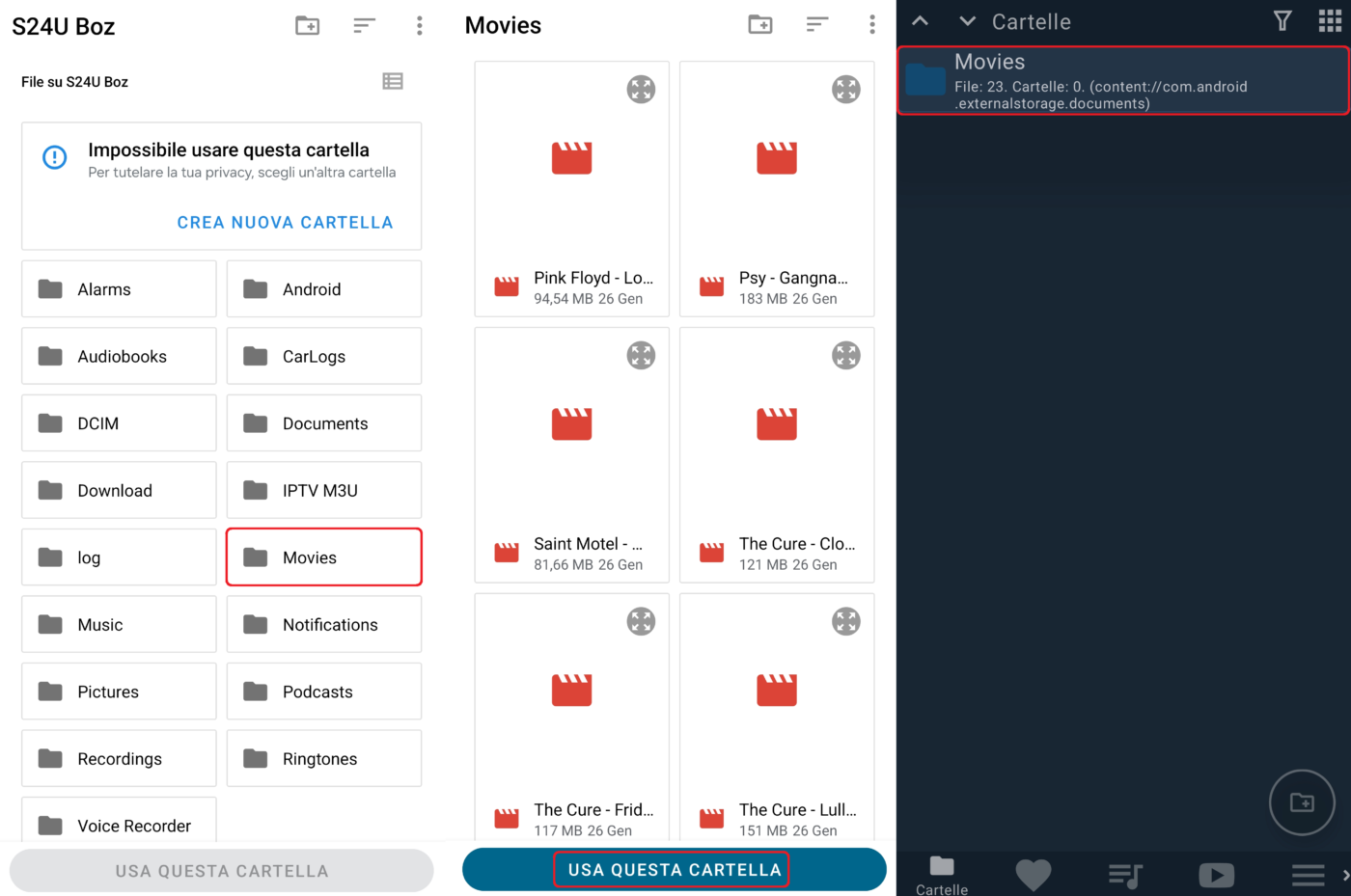The image size is (1351, 896).
Task: Create a new folder in S24U Boz header
Action: point(307,26)
